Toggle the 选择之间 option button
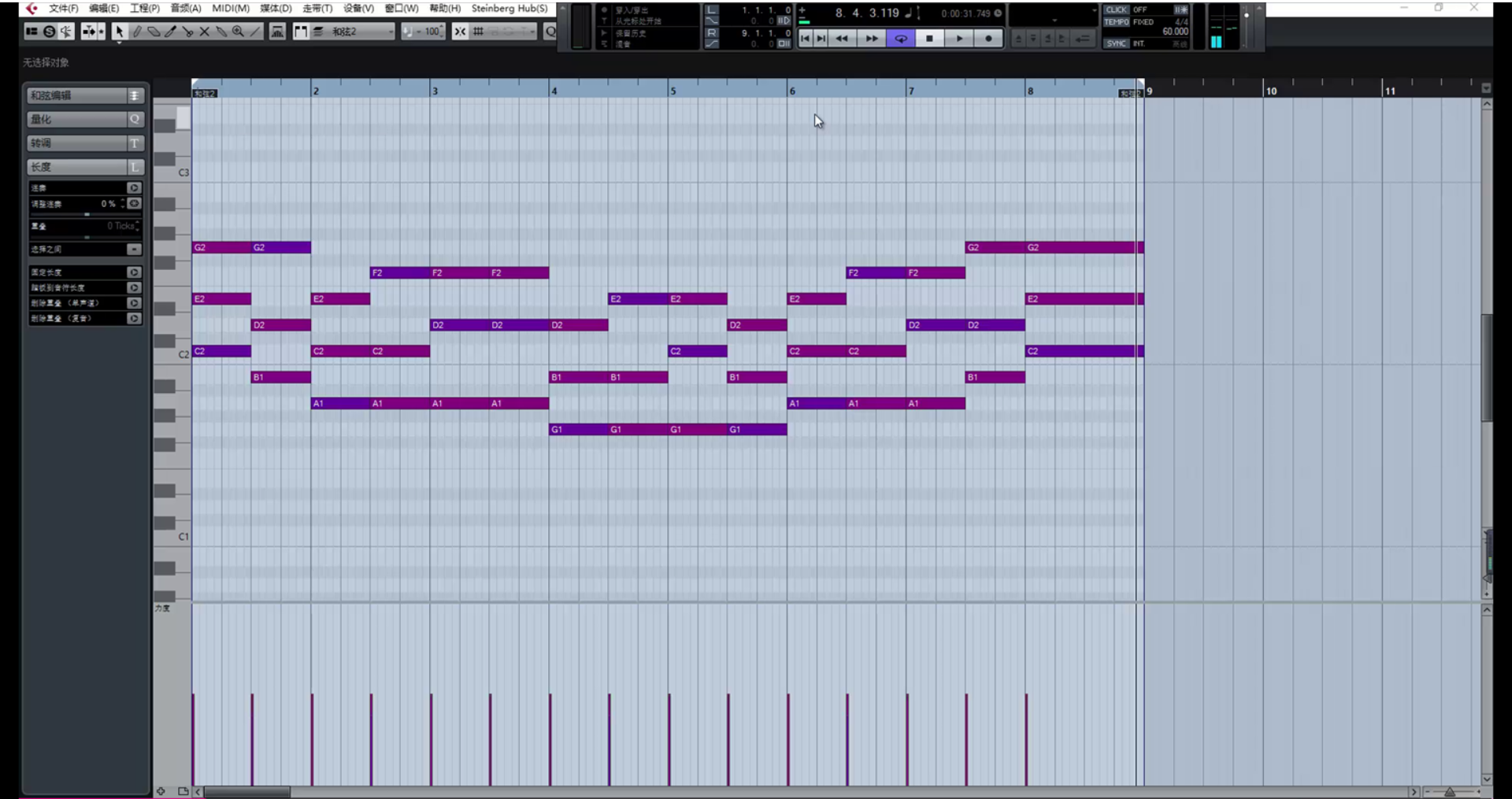Image resolution: width=1512 pixels, height=799 pixels. coord(134,250)
